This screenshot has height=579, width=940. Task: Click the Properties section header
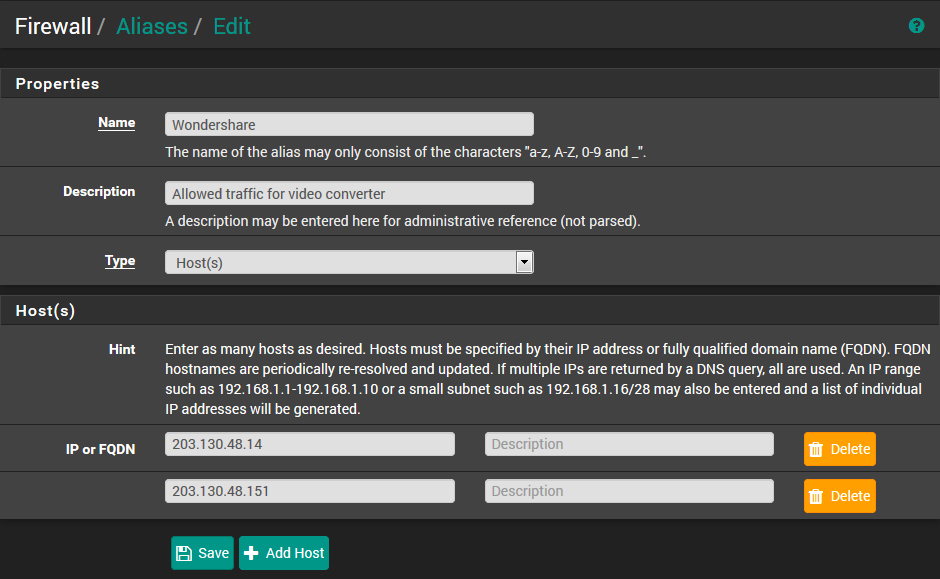pos(57,84)
